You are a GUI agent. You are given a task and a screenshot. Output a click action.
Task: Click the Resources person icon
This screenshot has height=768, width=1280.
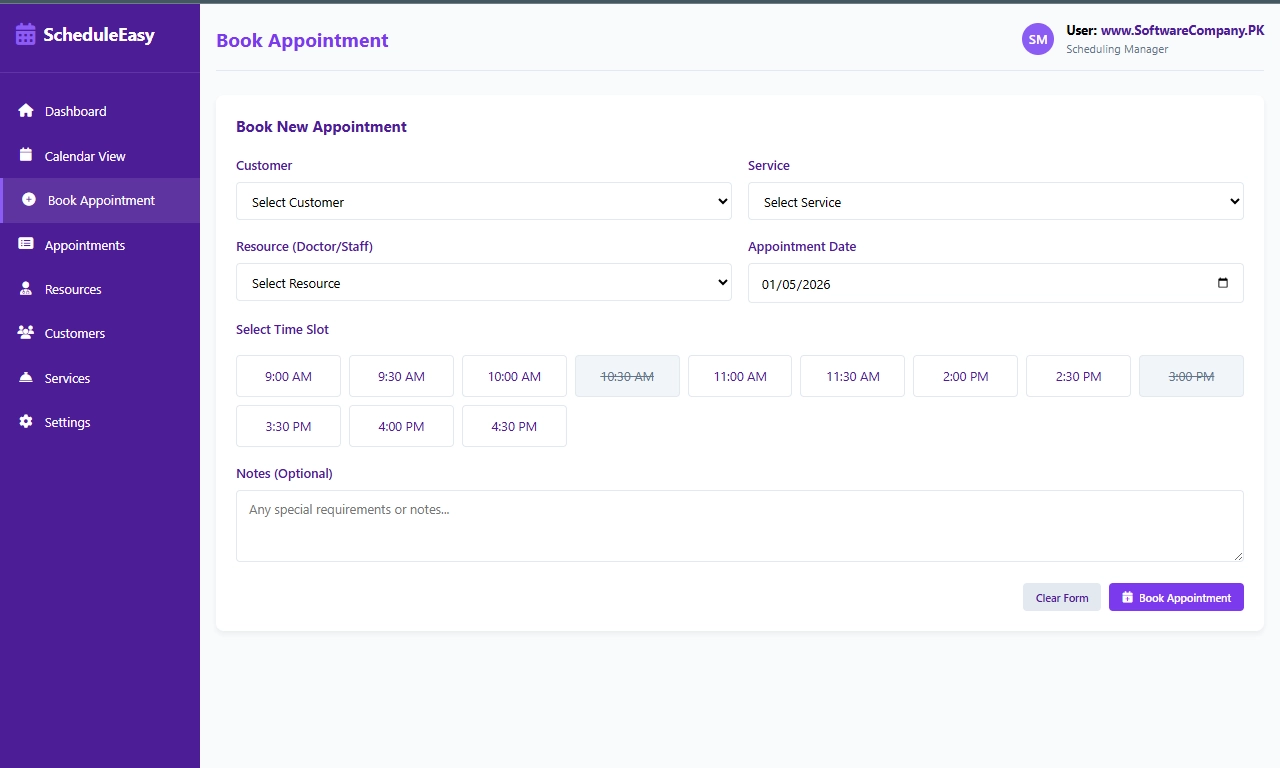point(26,289)
